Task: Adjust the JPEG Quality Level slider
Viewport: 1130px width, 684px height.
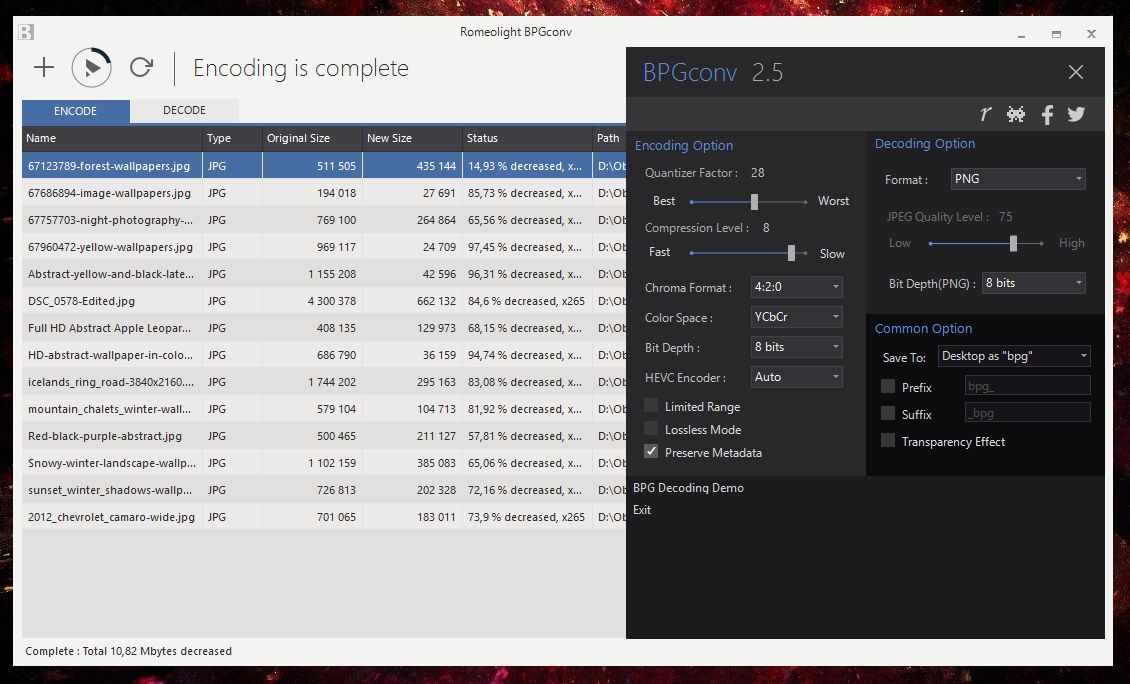Action: (x=1013, y=244)
